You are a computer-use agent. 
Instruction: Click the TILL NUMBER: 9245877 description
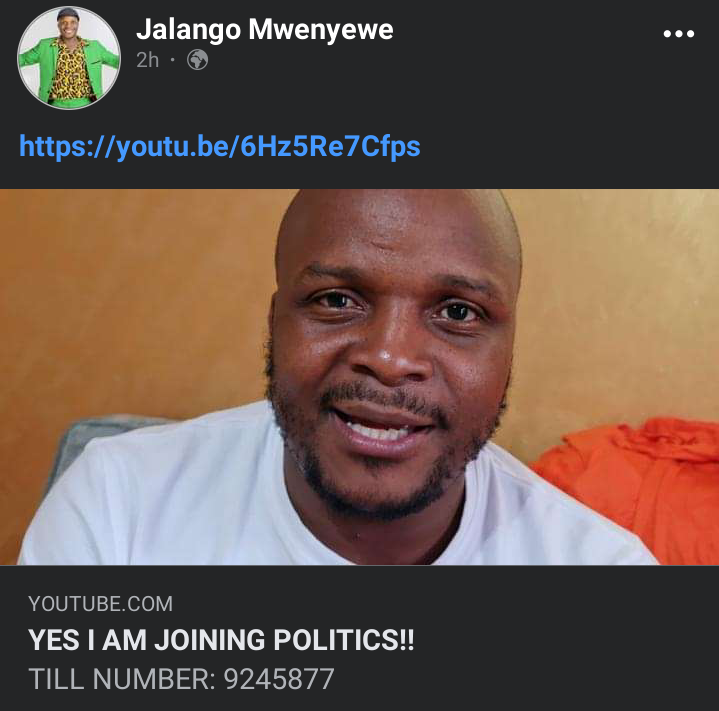(181, 679)
